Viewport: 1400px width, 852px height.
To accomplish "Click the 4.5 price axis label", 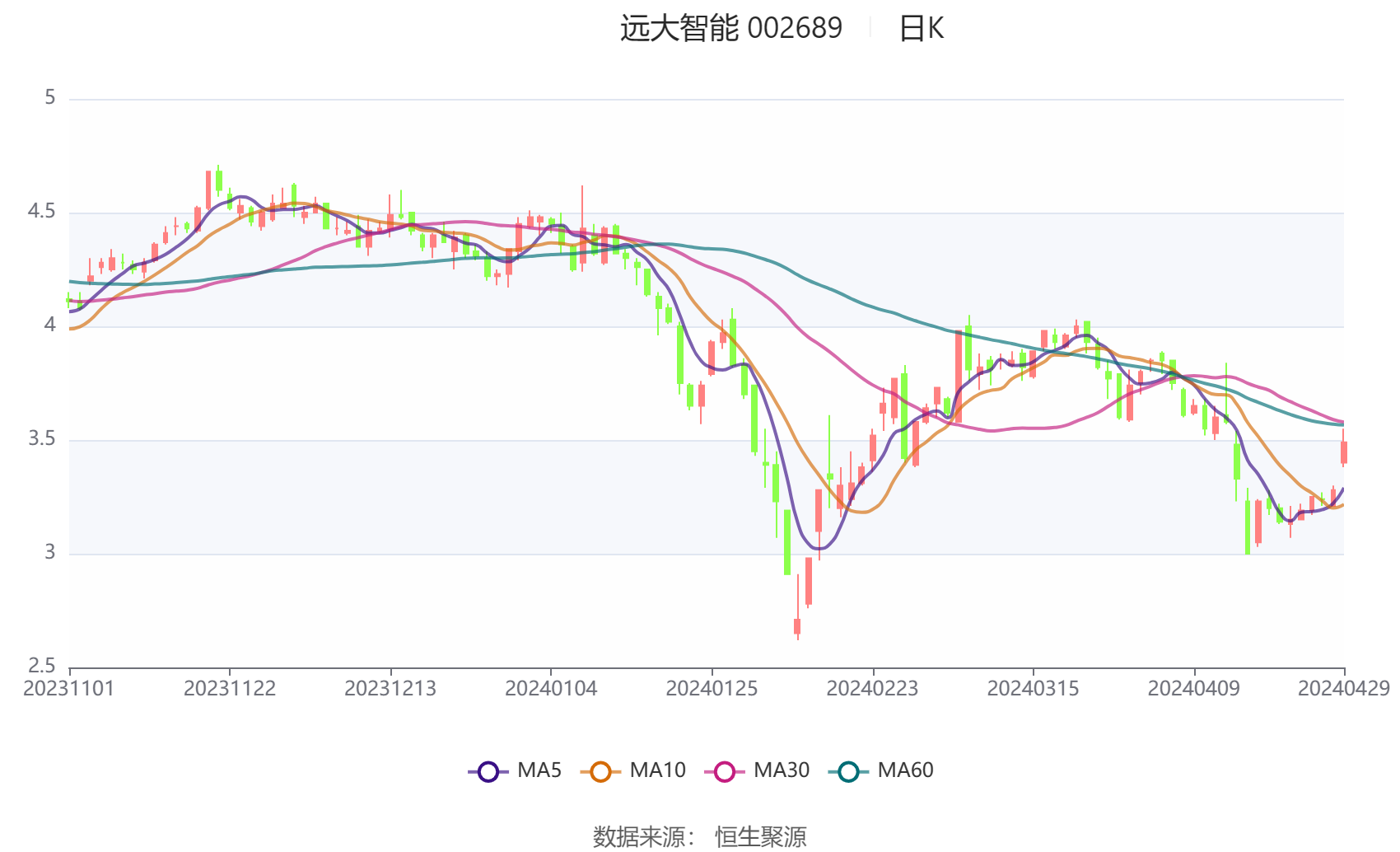I will coord(42,212).
